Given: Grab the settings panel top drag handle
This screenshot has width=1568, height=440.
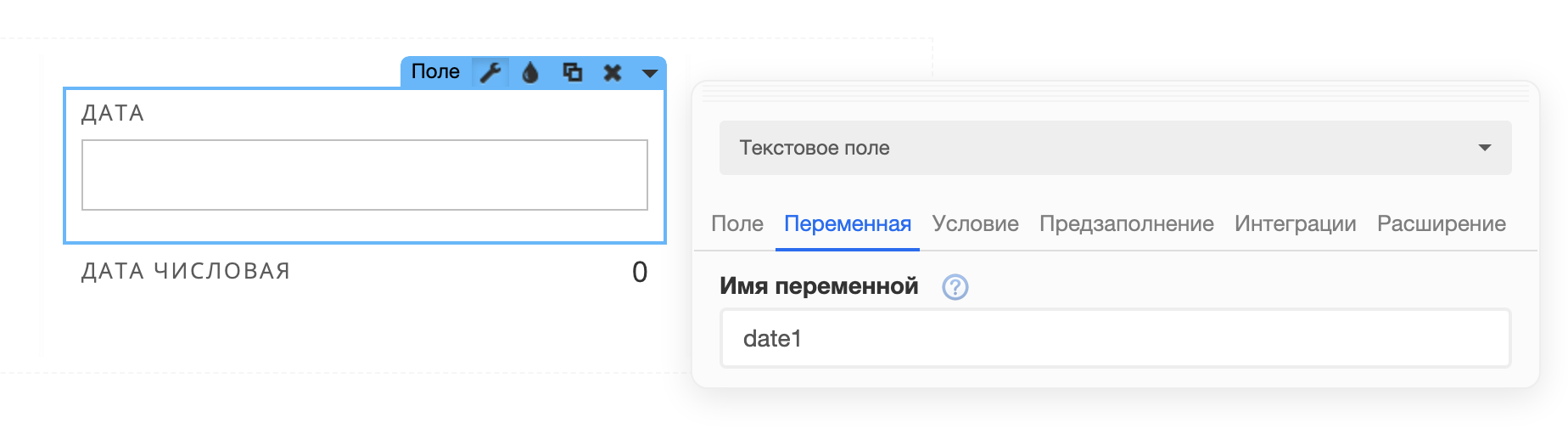Looking at the screenshot, I should pos(1115,92).
